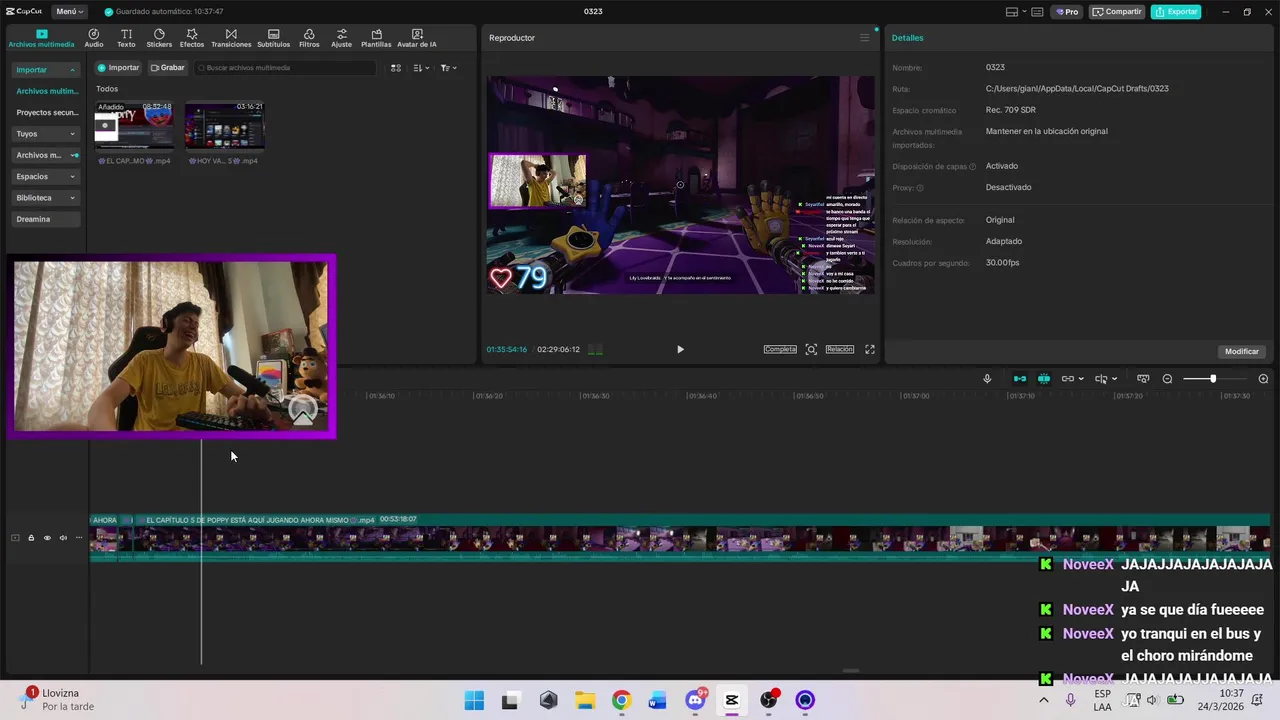Open the media sort dropdown
1280x720 pixels.
tap(421, 68)
